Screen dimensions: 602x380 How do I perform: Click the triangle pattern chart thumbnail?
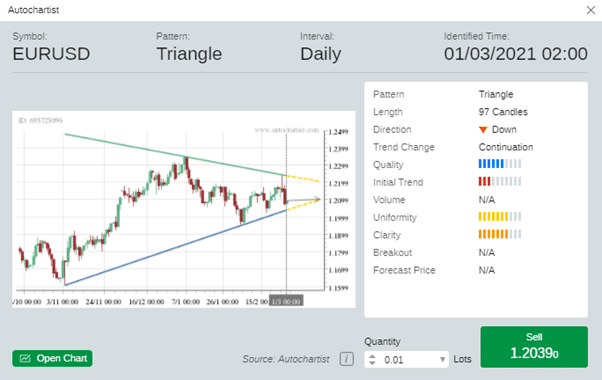[x=184, y=209]
